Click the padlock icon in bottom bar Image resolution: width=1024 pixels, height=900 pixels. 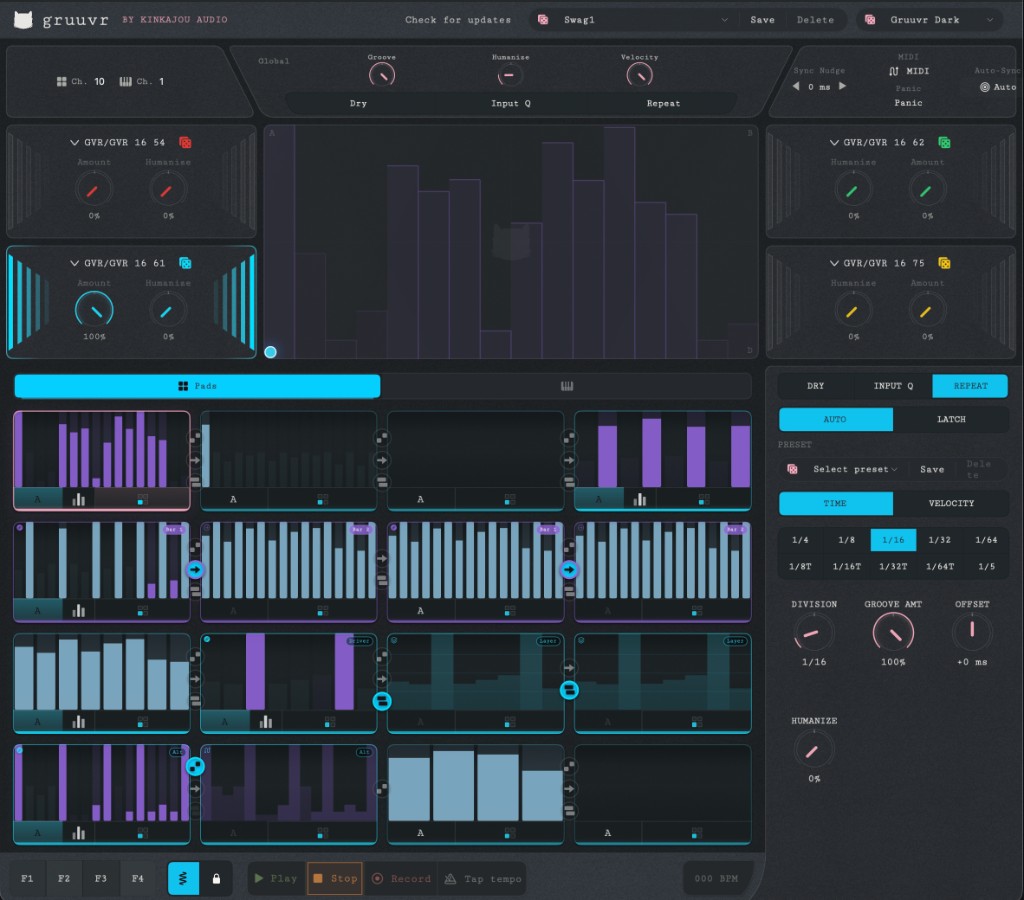point(216,878)
